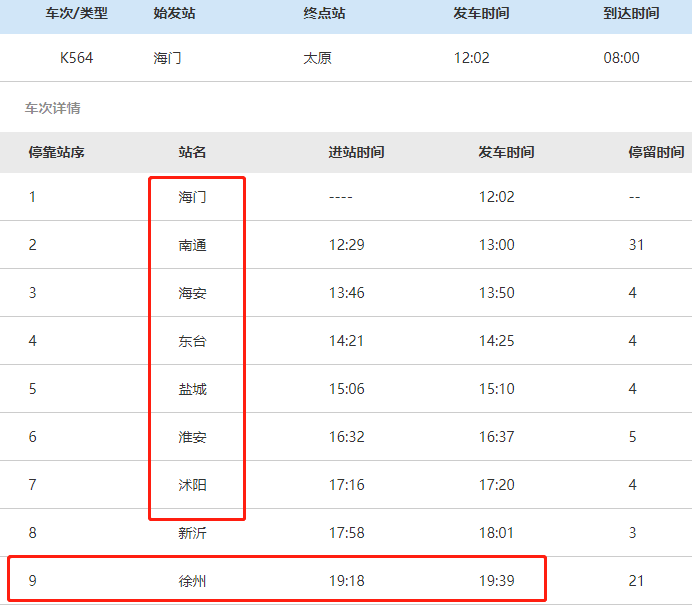Click the 进站时间 column header
Screen dimensions: 692x607
356,153
